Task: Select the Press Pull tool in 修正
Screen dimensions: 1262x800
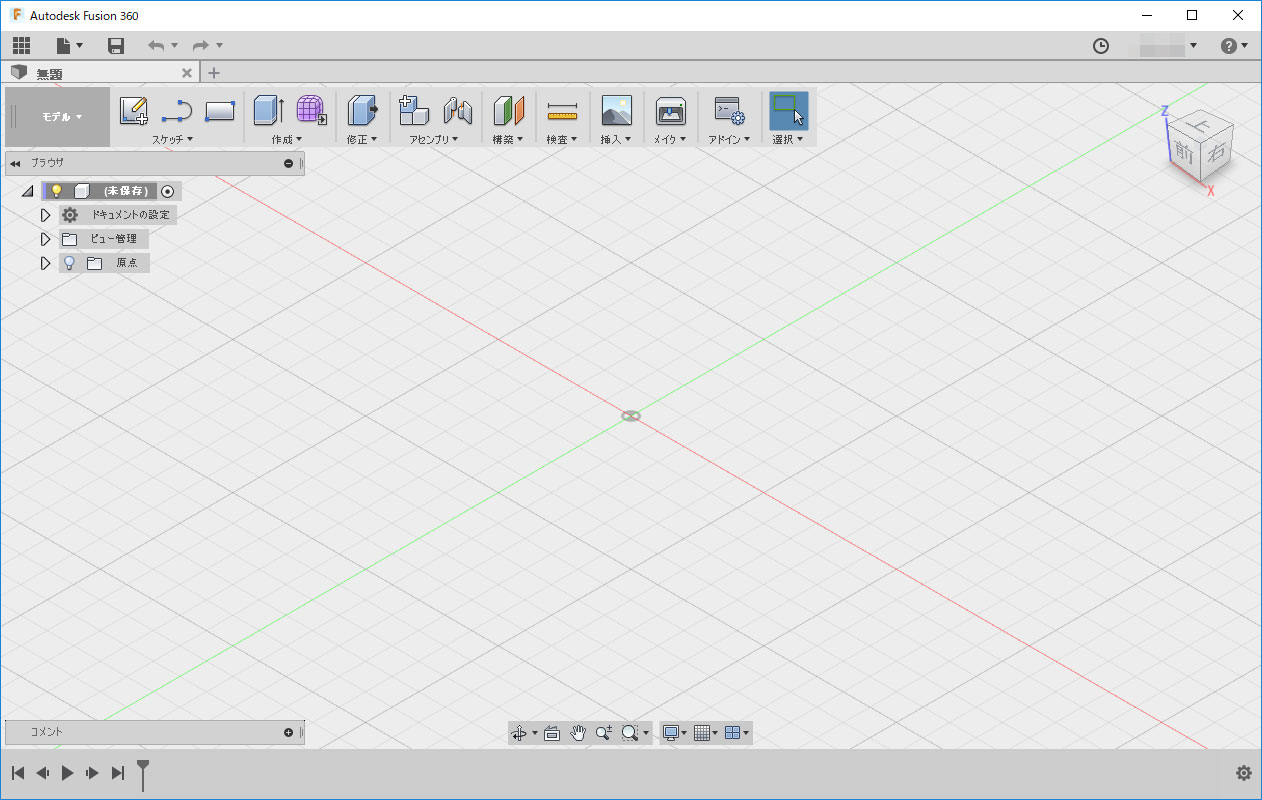Action: tap(361, 110)
